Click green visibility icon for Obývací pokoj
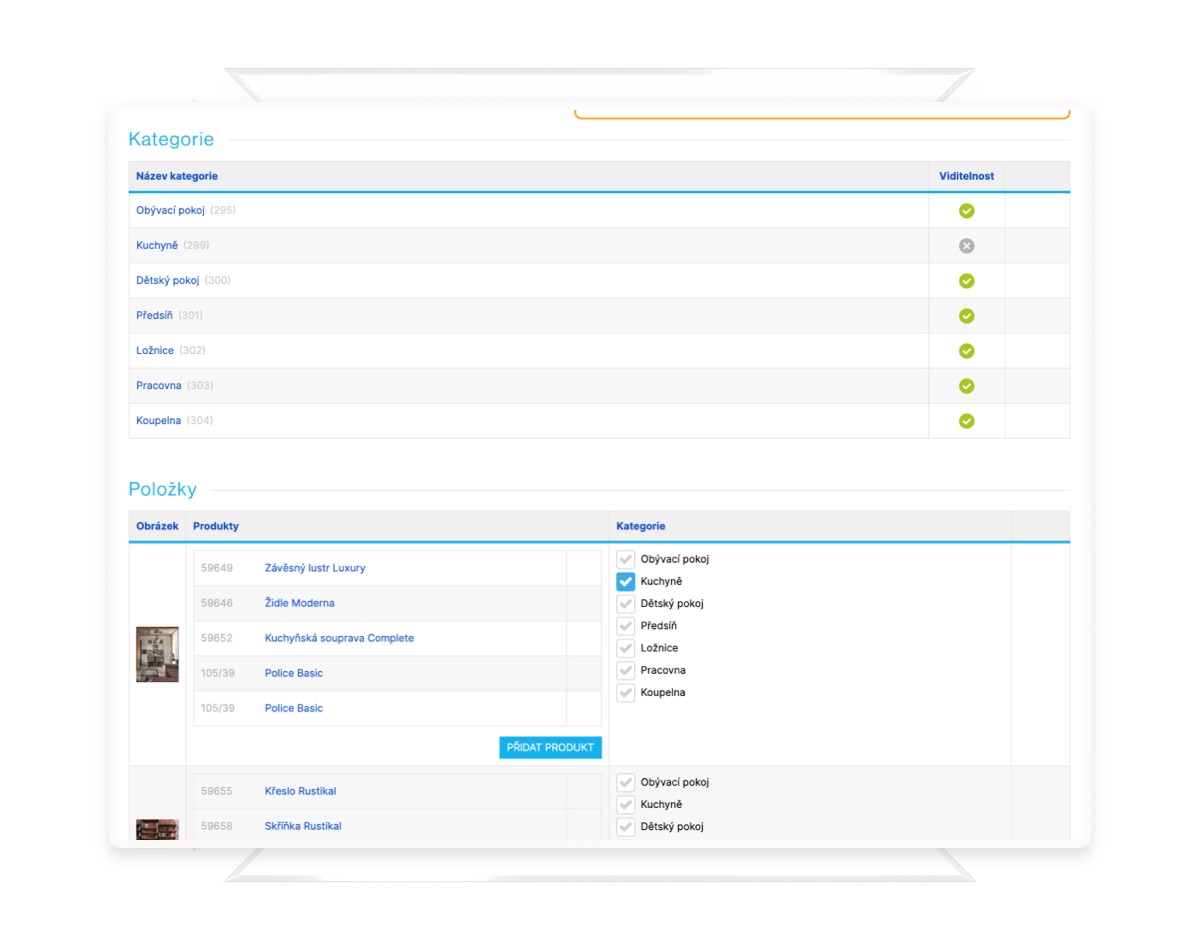 coord(966,211)
